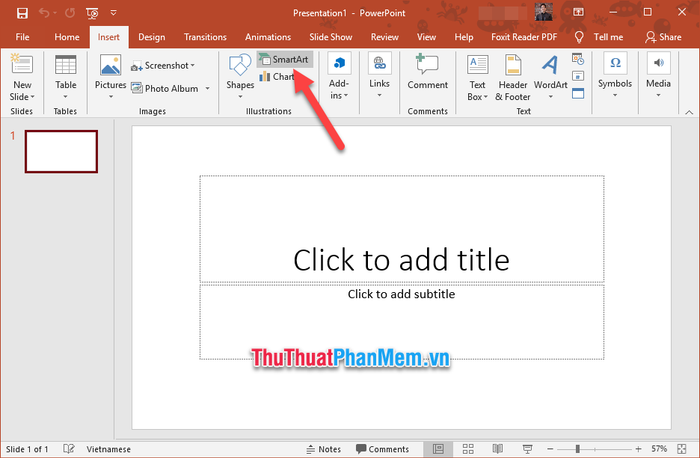Screen dimensions: 700x458
Task: Click the Pictures button
Action: (110, 73)
